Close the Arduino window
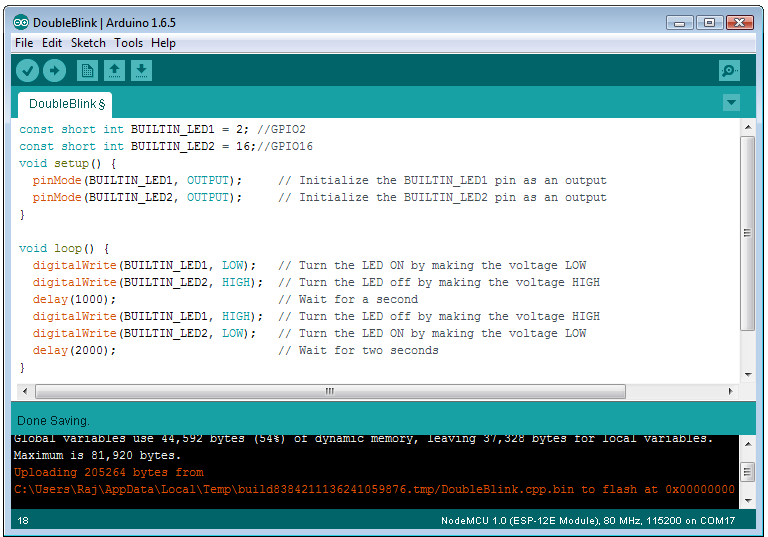This screenshot has width=768, height=537. coord(740,23)
